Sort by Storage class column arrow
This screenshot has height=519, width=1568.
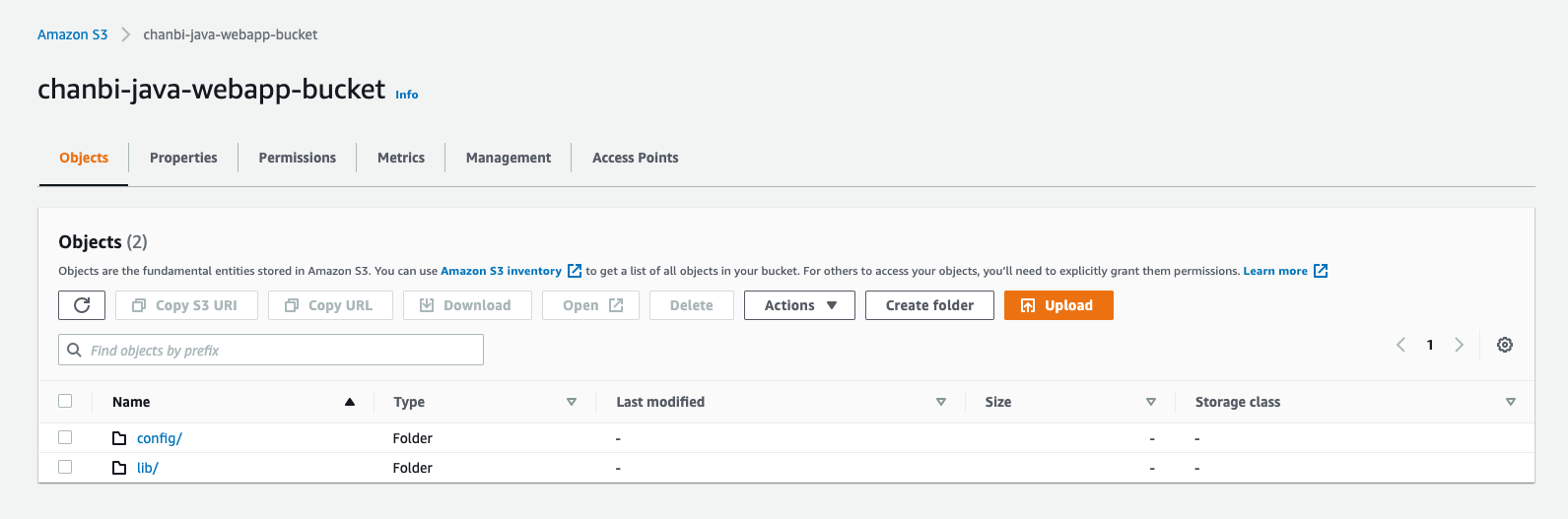(x=1511, y=402)
